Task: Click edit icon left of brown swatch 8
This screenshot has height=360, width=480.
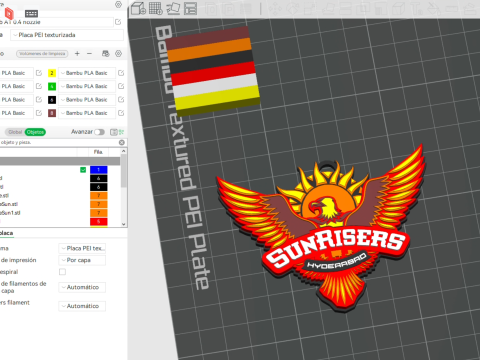Action: pos(39,113)
